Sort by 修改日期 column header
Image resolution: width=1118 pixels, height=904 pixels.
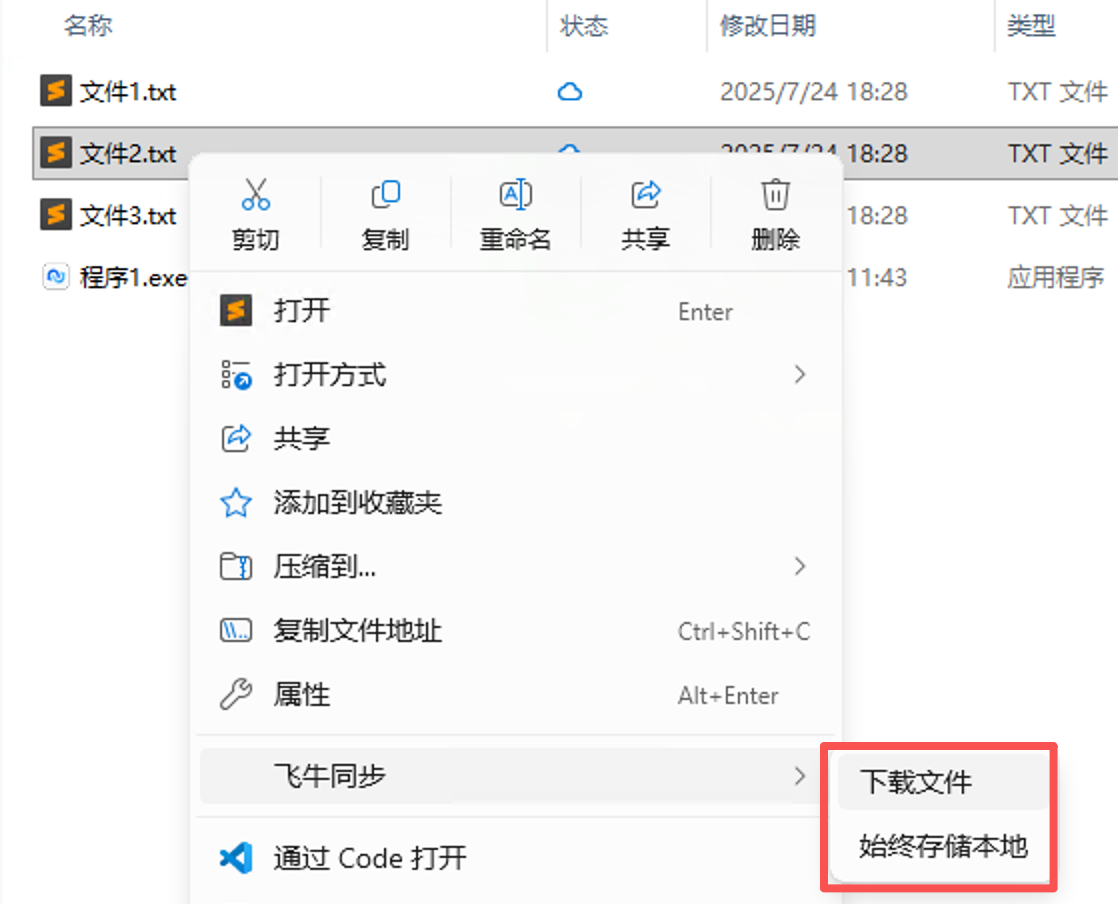767,26
